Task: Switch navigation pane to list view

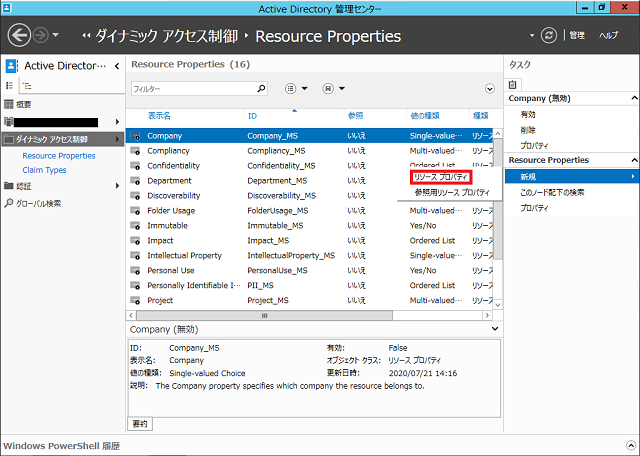Action: click(x=11, y=87)
